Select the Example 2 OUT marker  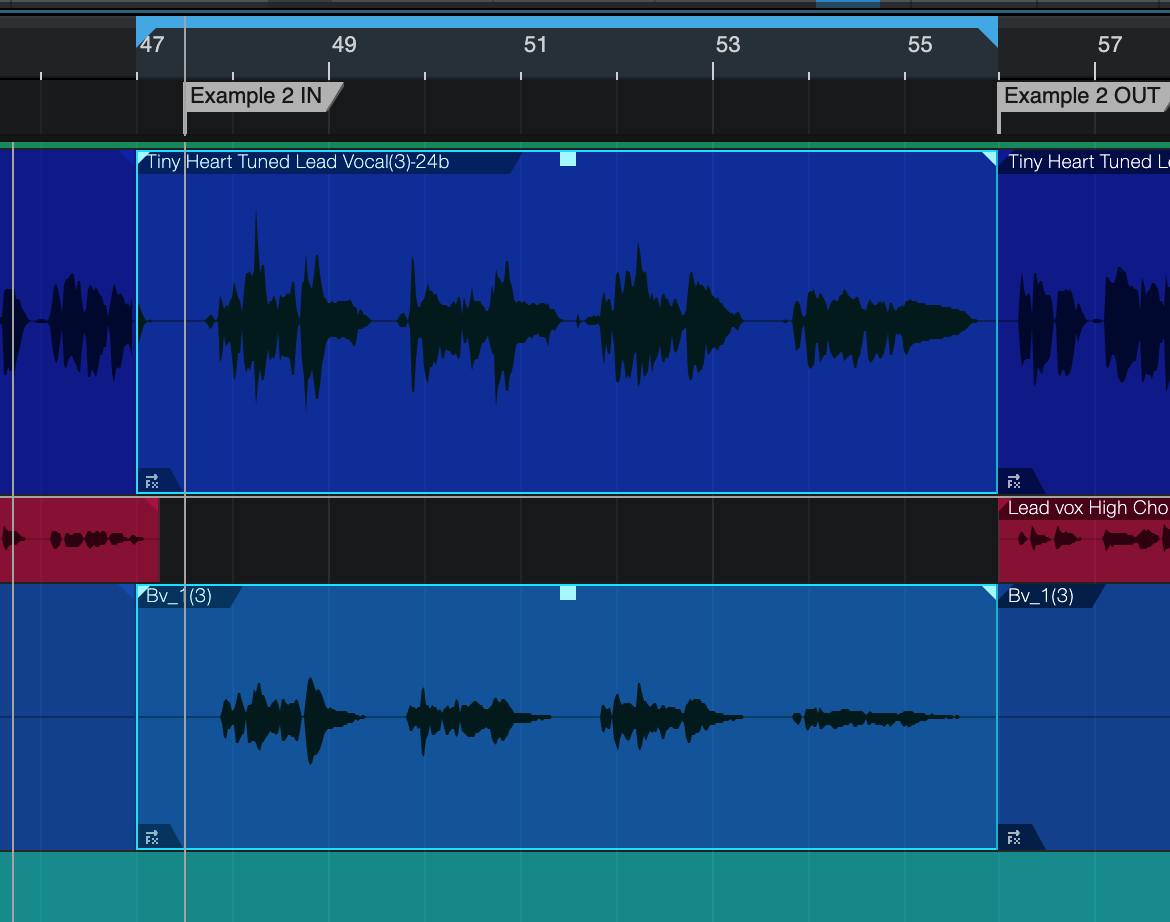(x=1081, y=96)
